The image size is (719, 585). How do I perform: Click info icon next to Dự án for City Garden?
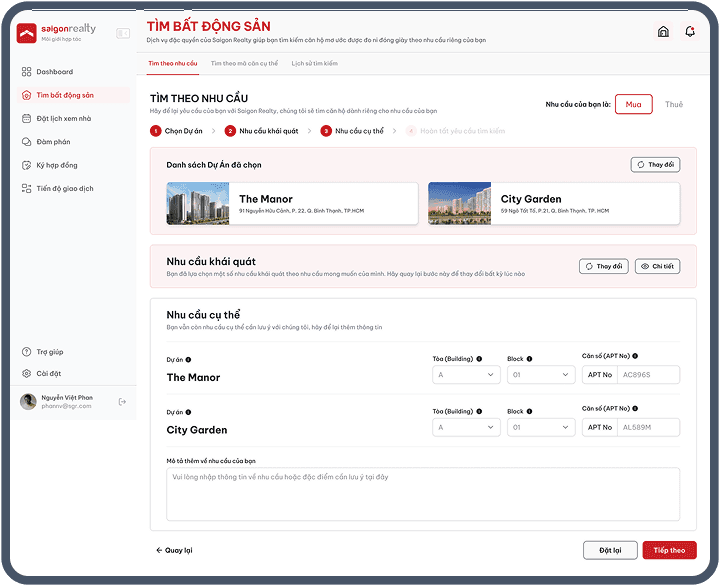coord(188,412)
